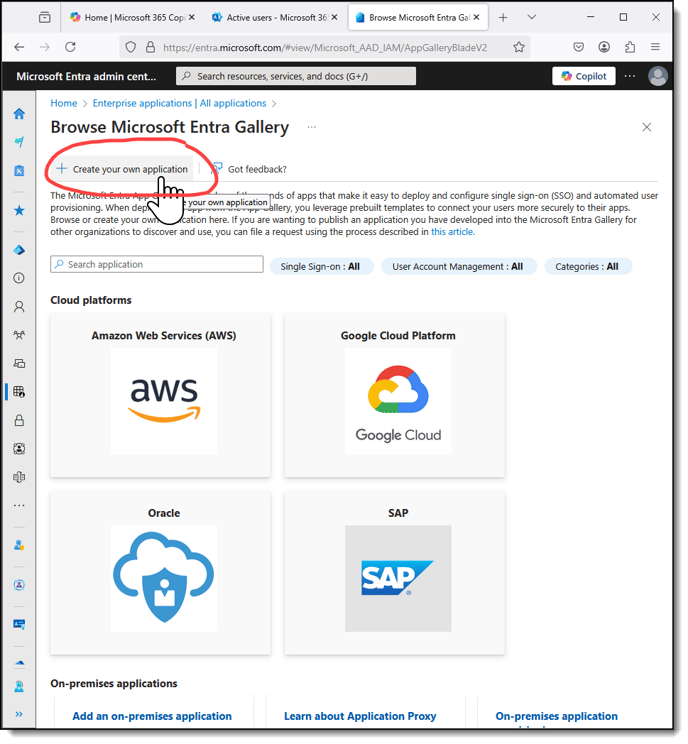This screenshot has width=688, height=744.
Task: Reload the page
Action: pyautogui.click(x=71, y=47)
